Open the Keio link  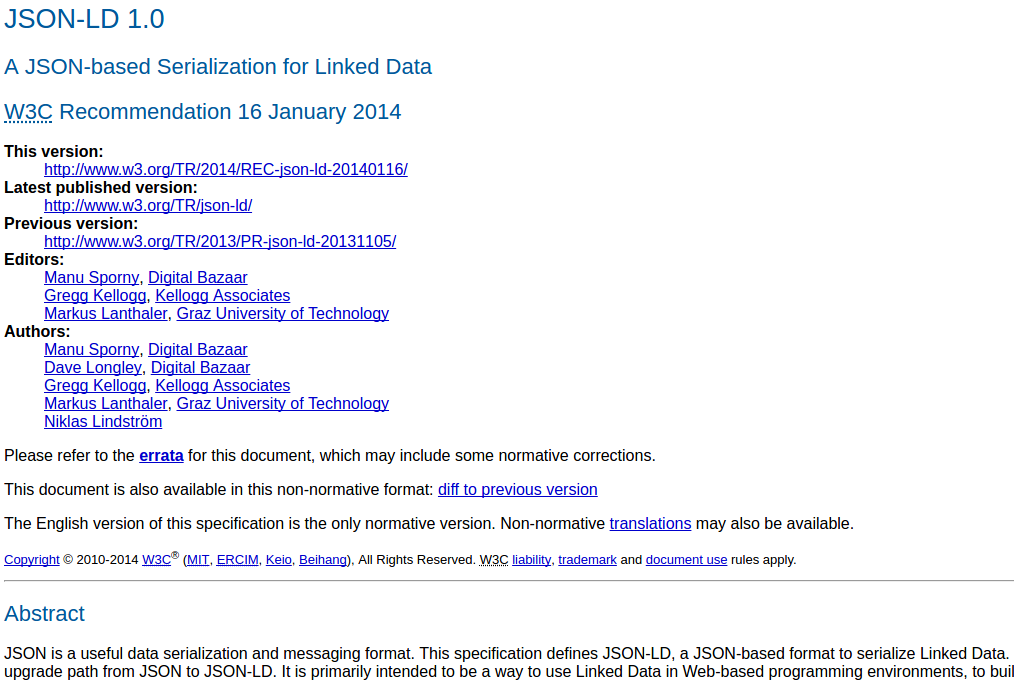tap(279, 560)
